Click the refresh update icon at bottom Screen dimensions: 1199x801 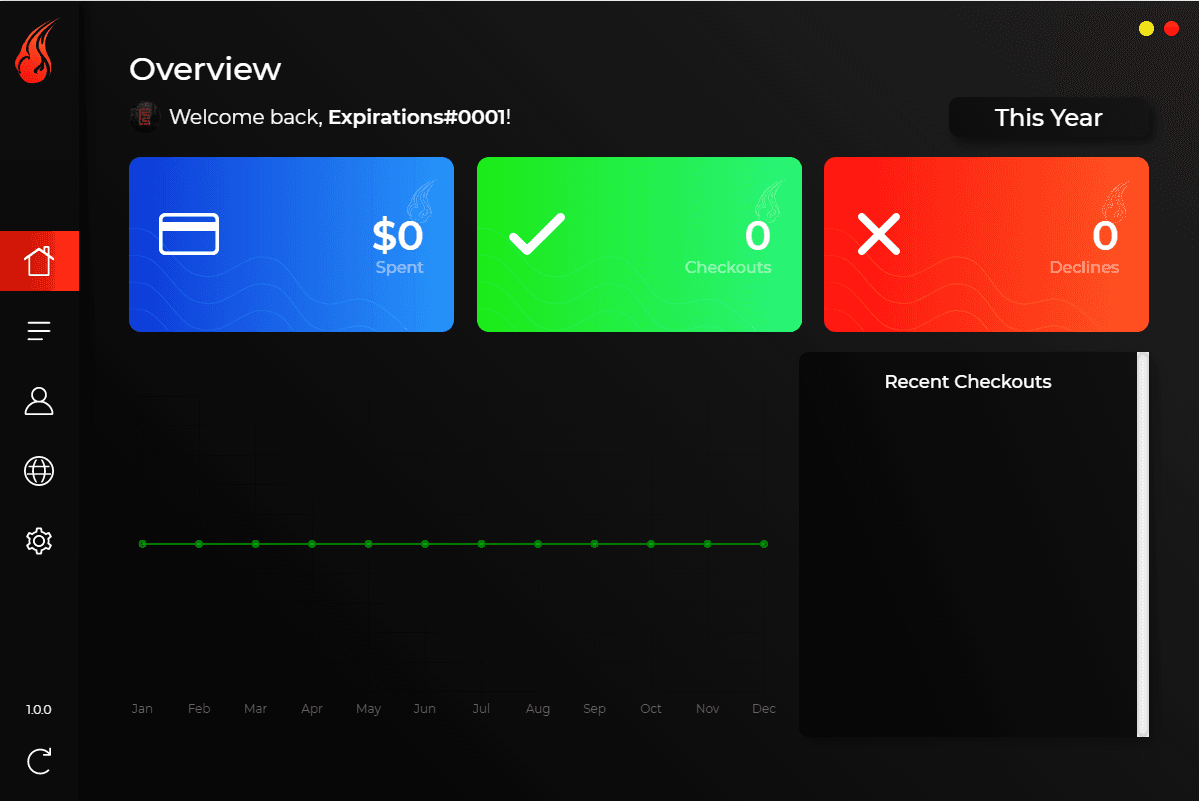(x=39, y=762)
